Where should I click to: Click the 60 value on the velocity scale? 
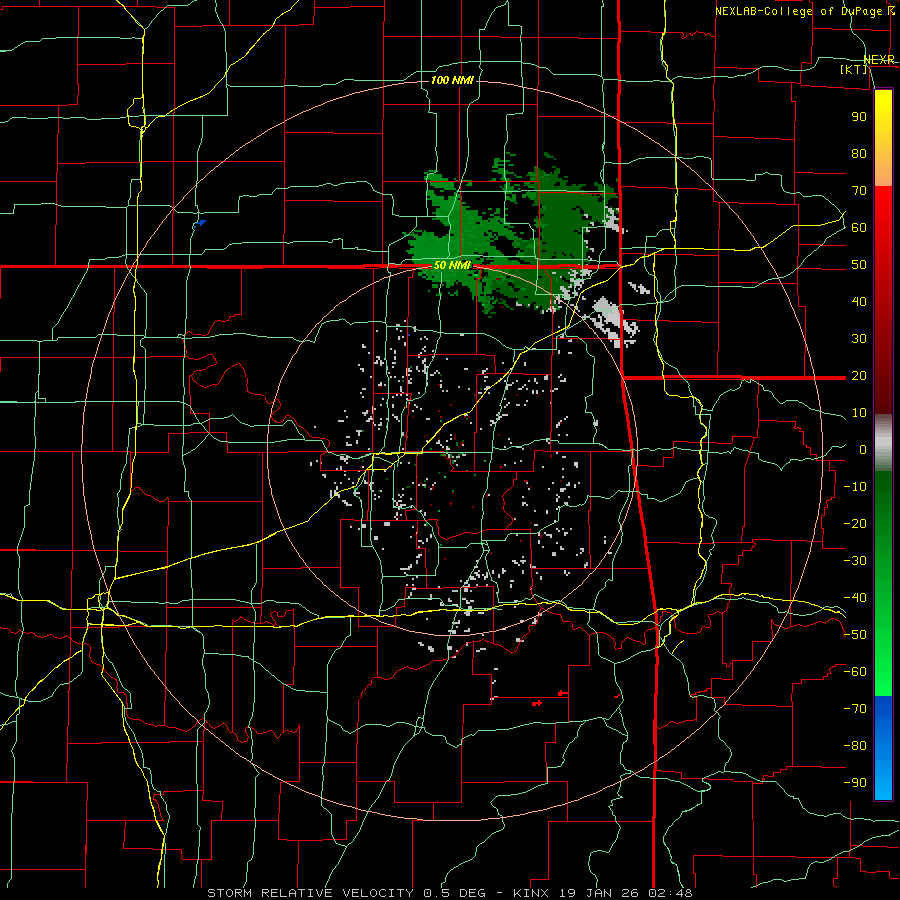859,228
